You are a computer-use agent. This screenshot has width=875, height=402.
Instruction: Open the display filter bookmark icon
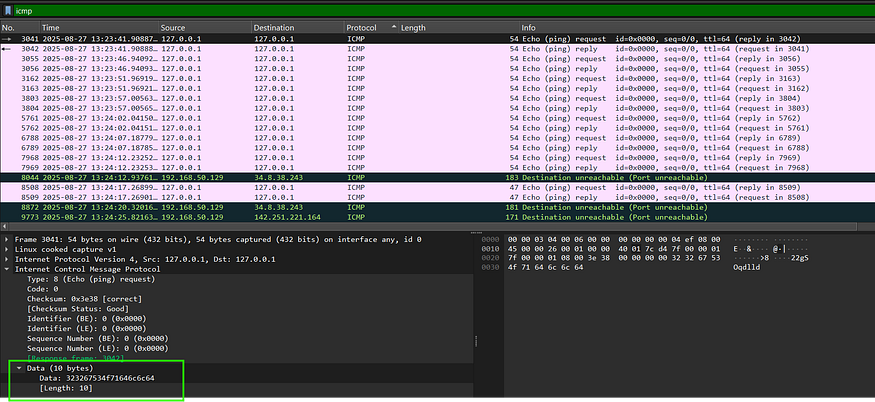pos(8,11)
